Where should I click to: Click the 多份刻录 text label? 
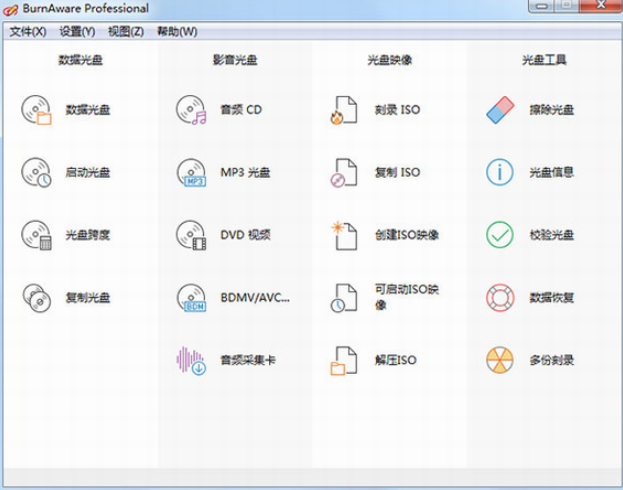(552, 360)
